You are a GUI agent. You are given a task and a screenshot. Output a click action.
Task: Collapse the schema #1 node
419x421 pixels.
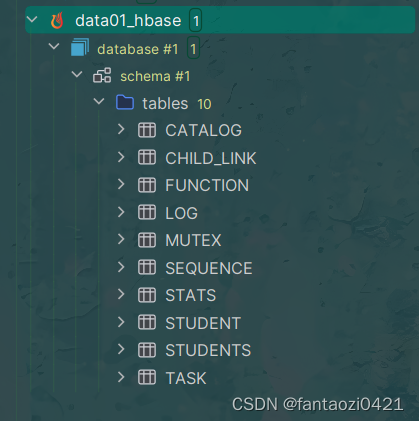[x=77, y=74]
